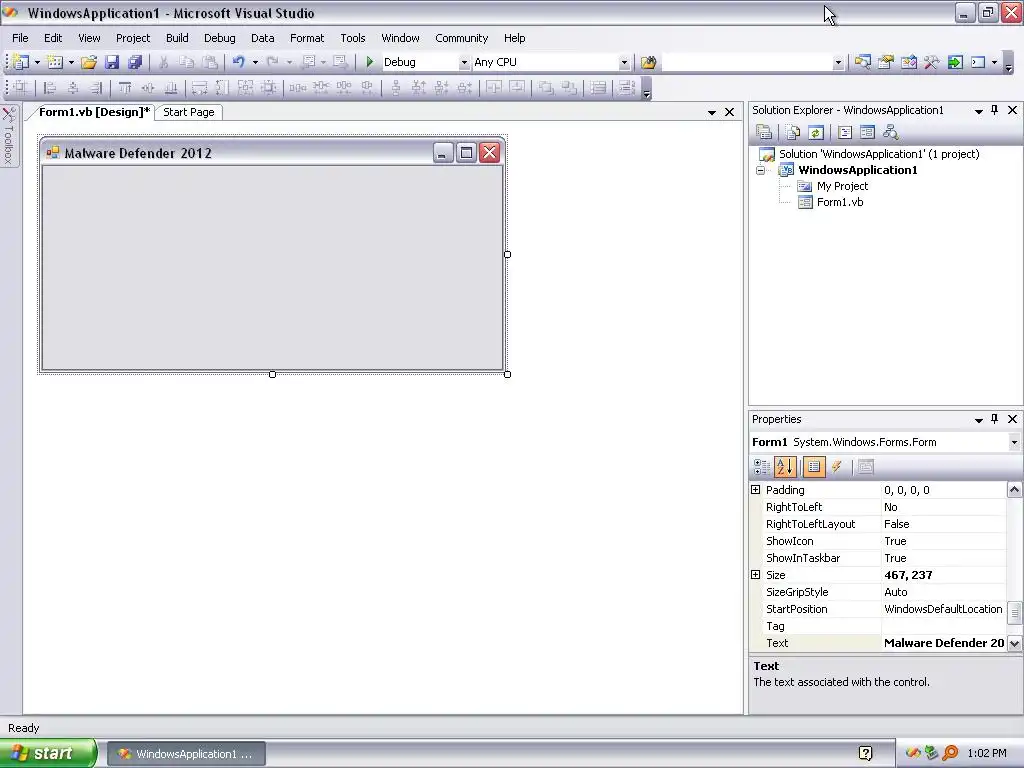
Task: Click View Code in the Solution Explorer toolbar
Action: pos(845,133)
